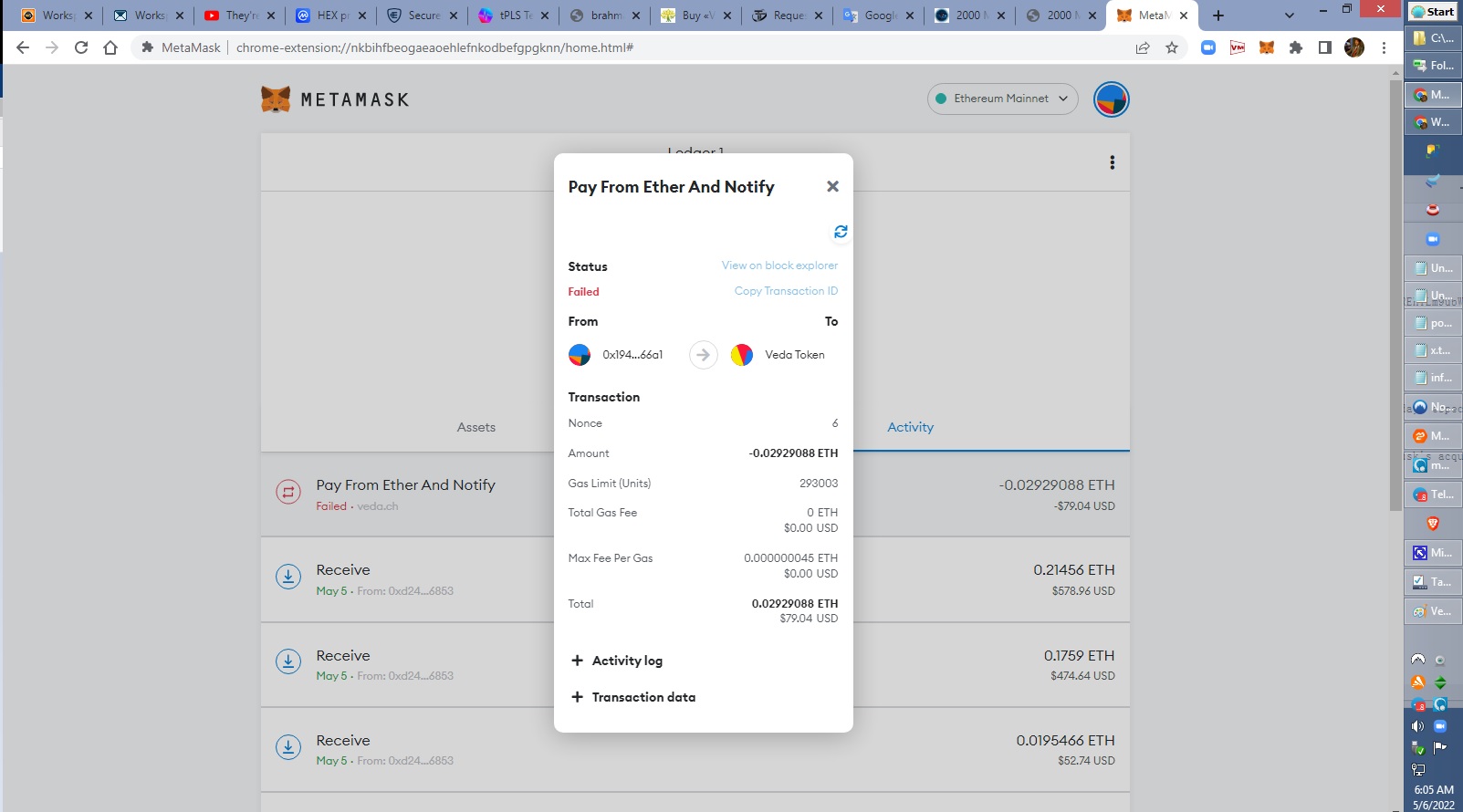
Task: Open the Chrome three-dot menu
Action: tap(1385, 47)
